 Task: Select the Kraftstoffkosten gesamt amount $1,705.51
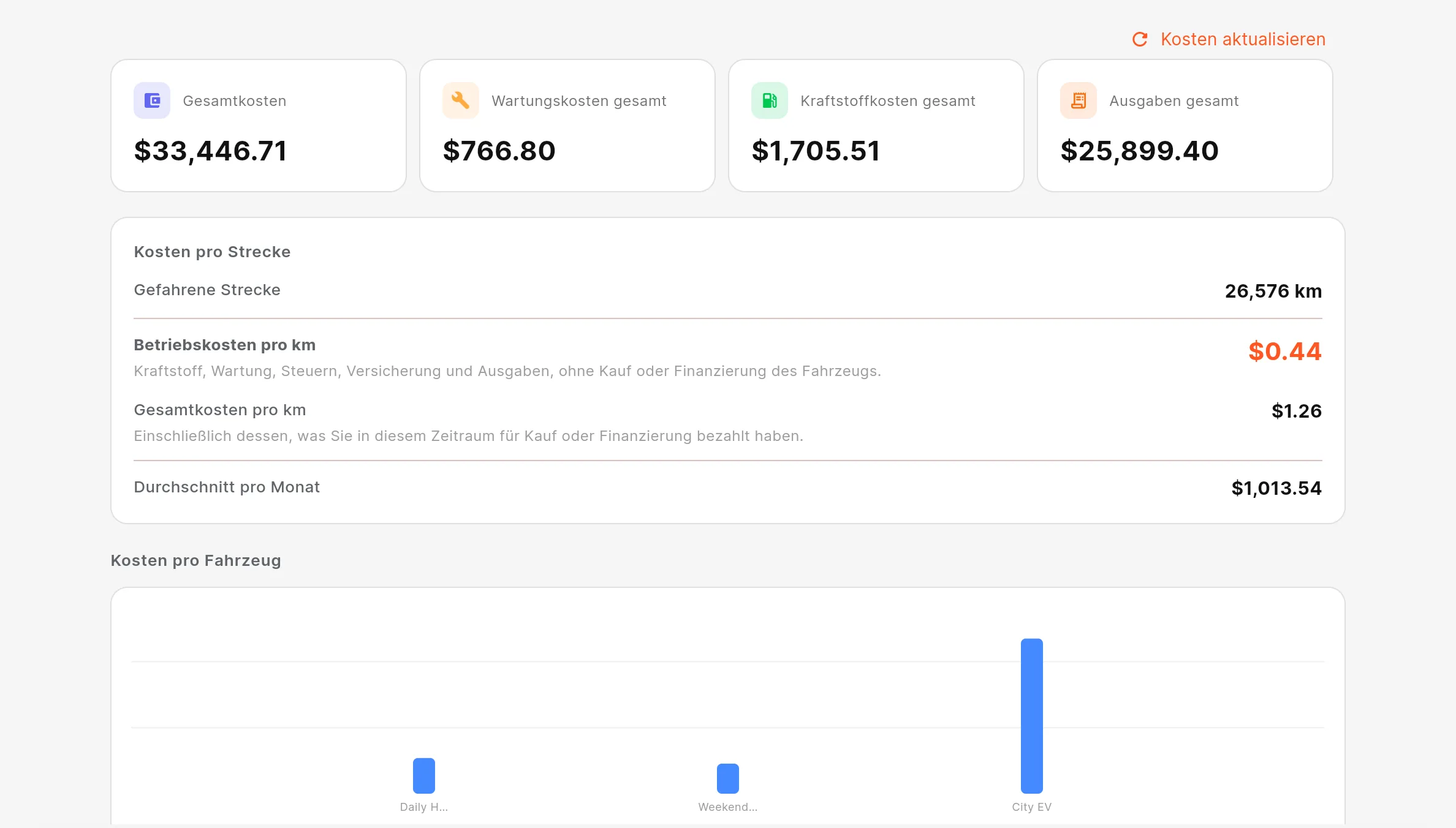point(816,151)
